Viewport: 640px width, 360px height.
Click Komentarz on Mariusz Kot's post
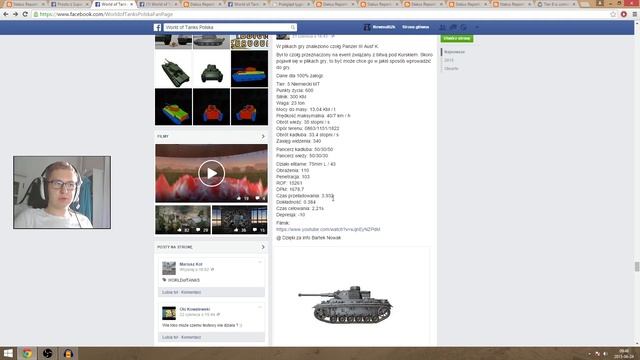[x=191, y=292]
